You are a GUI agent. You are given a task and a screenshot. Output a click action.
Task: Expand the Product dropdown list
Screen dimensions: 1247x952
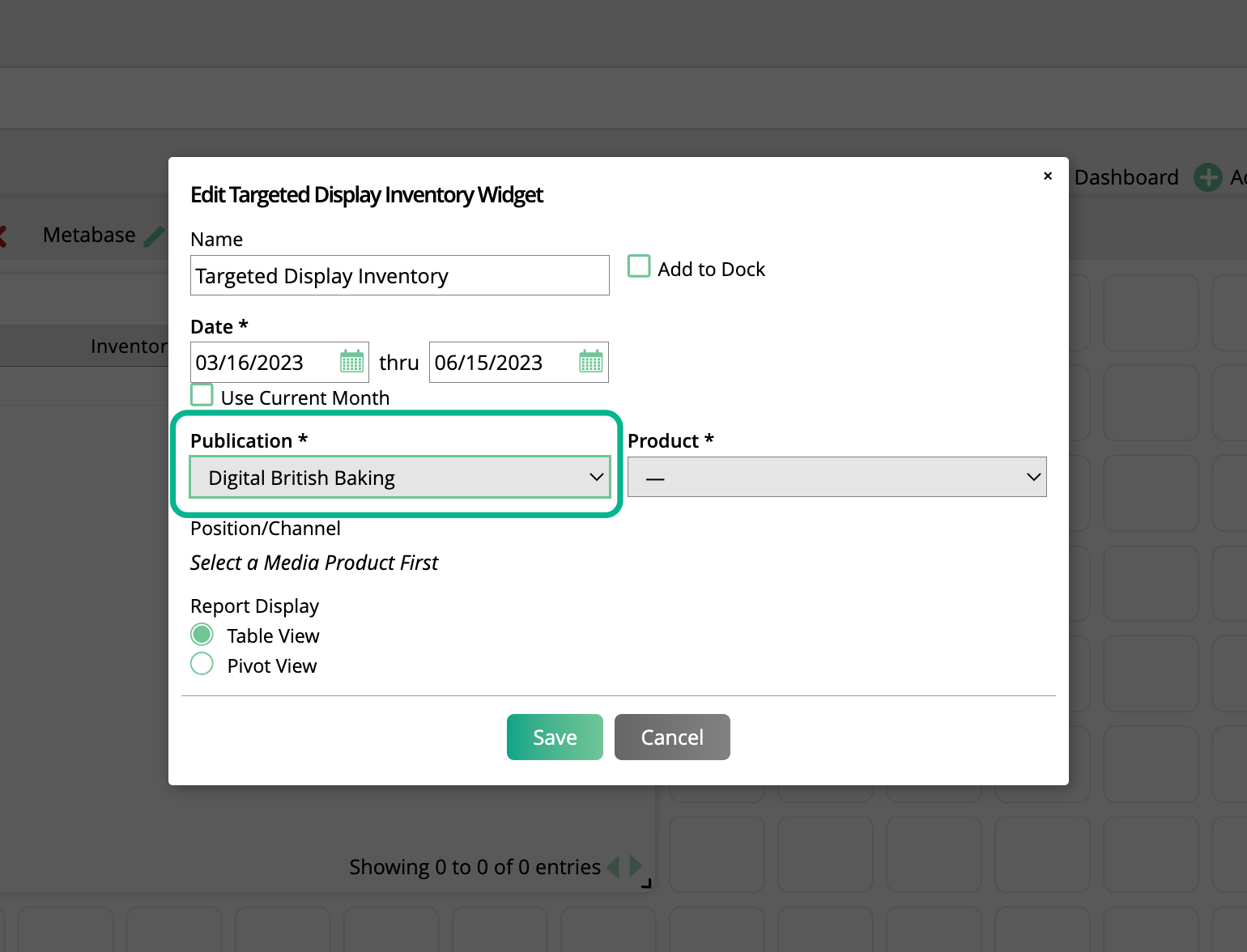tap(836, 478)
